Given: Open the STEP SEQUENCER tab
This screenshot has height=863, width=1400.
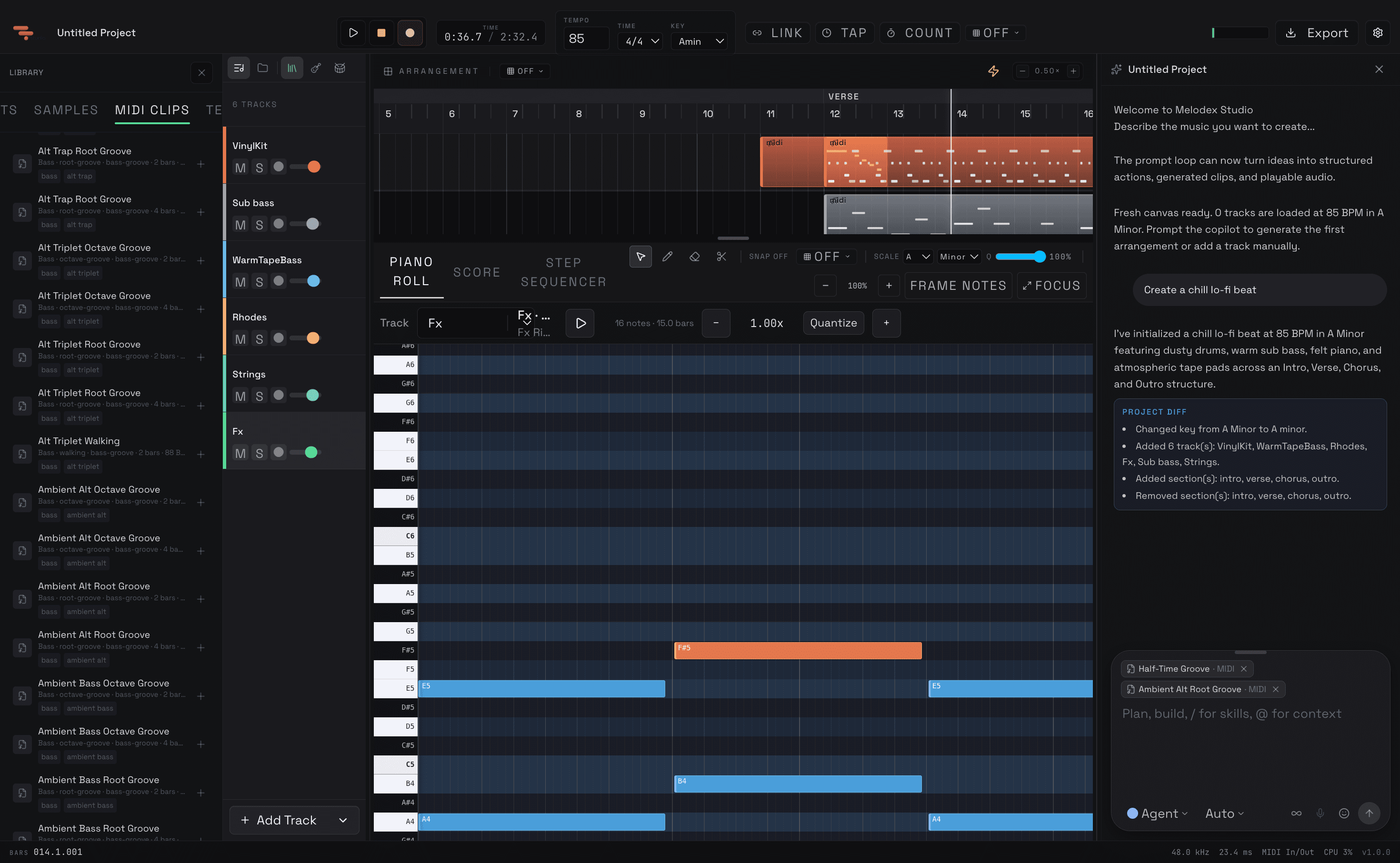Looking at the screenshot, I should pyautogui.click(x=563, y=272).
